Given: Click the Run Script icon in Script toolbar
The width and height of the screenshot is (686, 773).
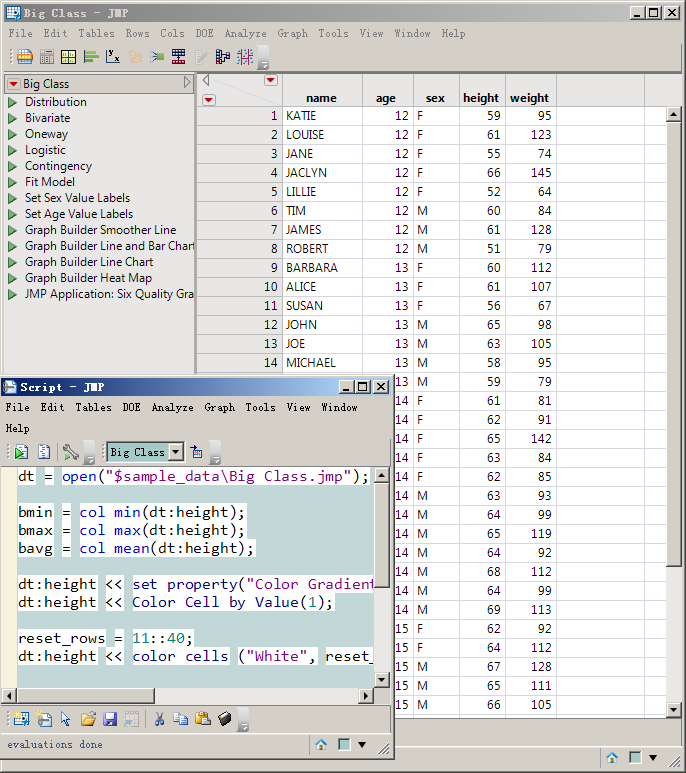Looking at the screenshot, I should [x=22, y=452].
